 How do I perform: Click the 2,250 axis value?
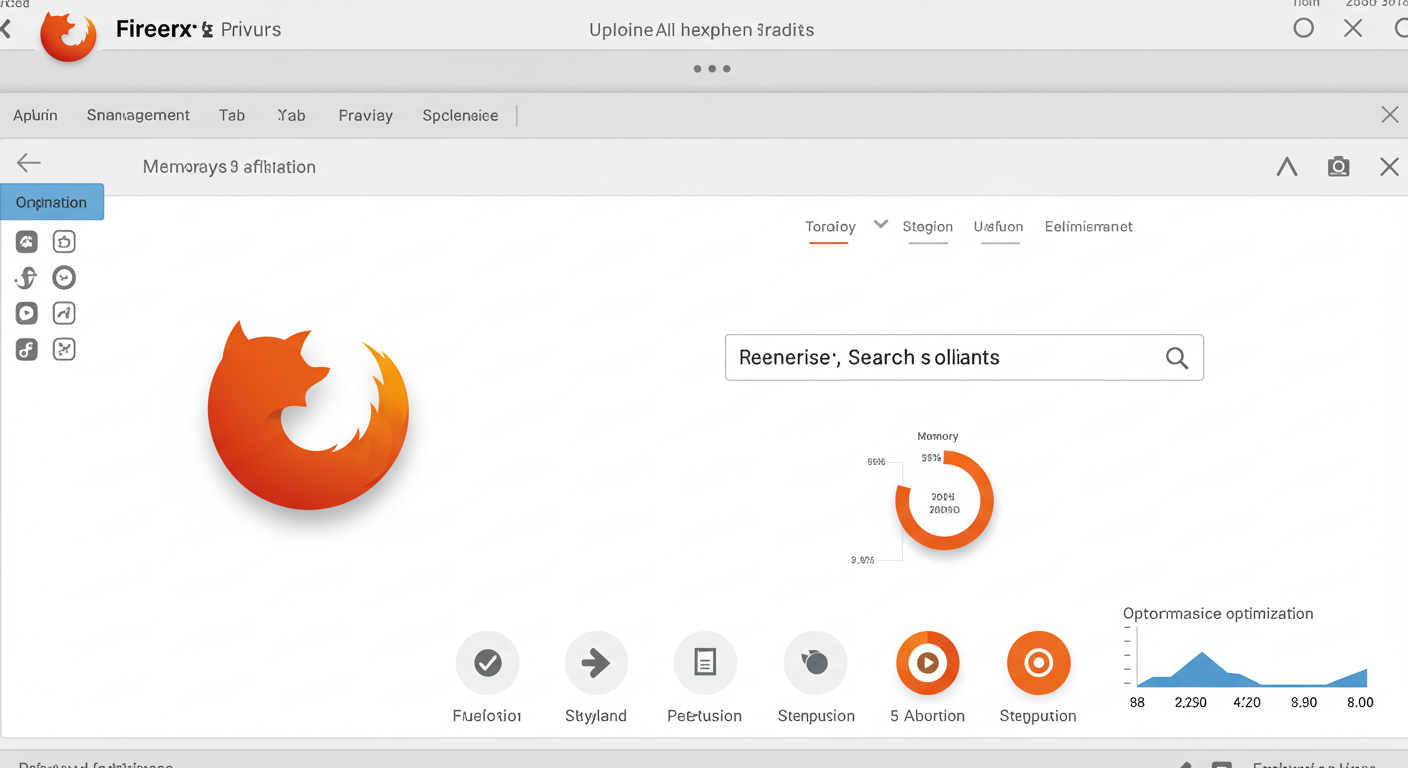tap(1190, 702)
